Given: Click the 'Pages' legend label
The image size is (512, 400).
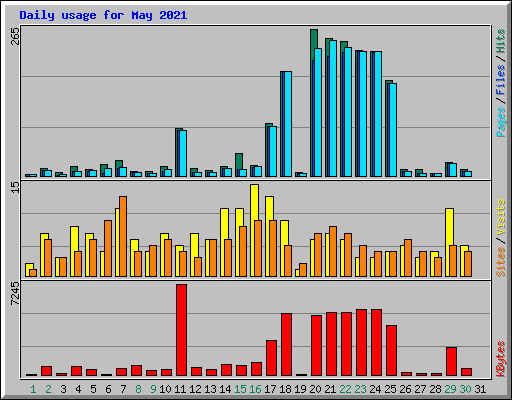Looking at the screenshot, I should pos(501,122).
